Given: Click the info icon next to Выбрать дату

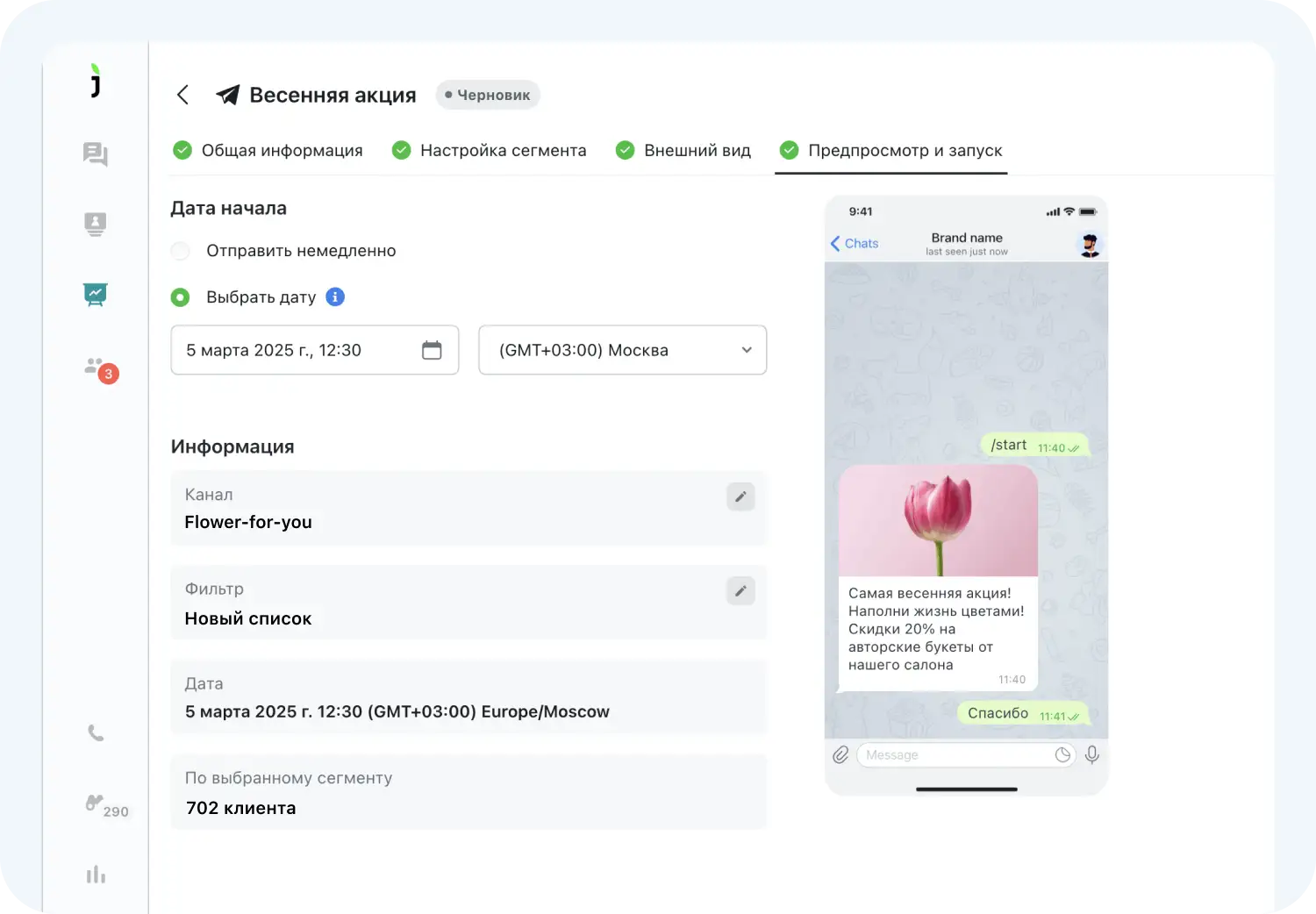Looking at the screenshot, I should pos(334,297).
